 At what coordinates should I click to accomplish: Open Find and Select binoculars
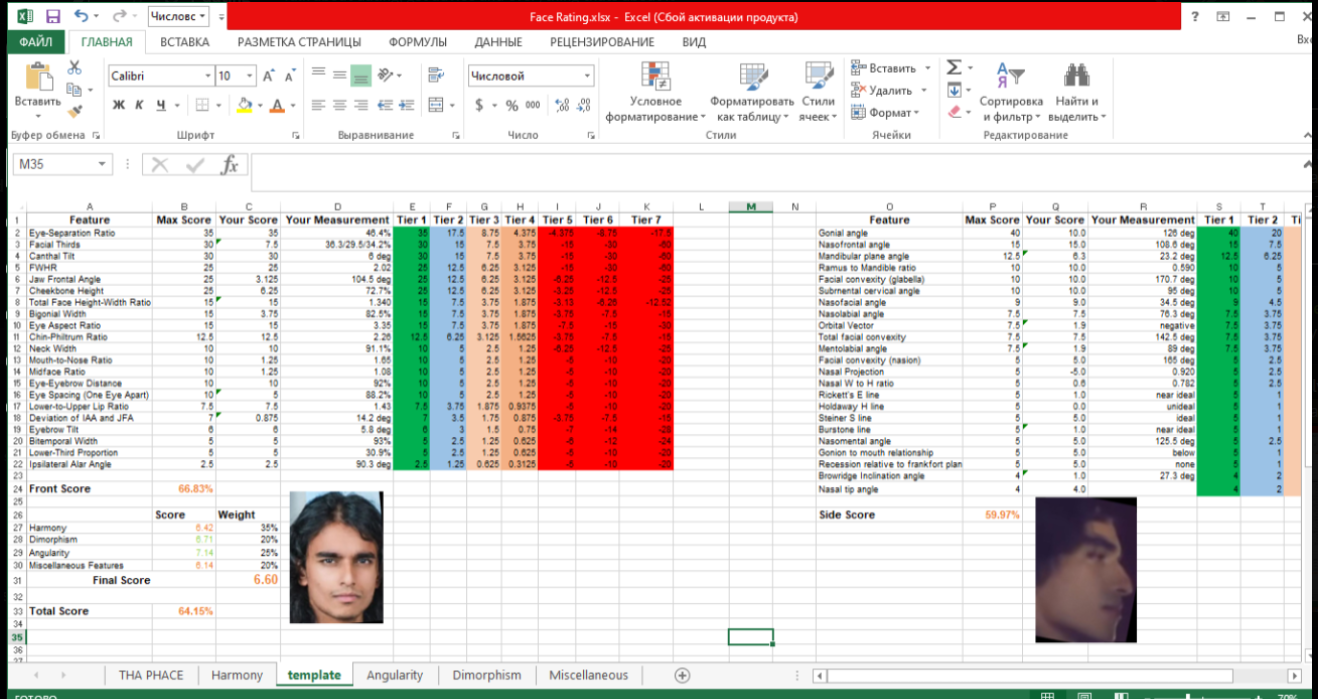(x=1076, y=77)
